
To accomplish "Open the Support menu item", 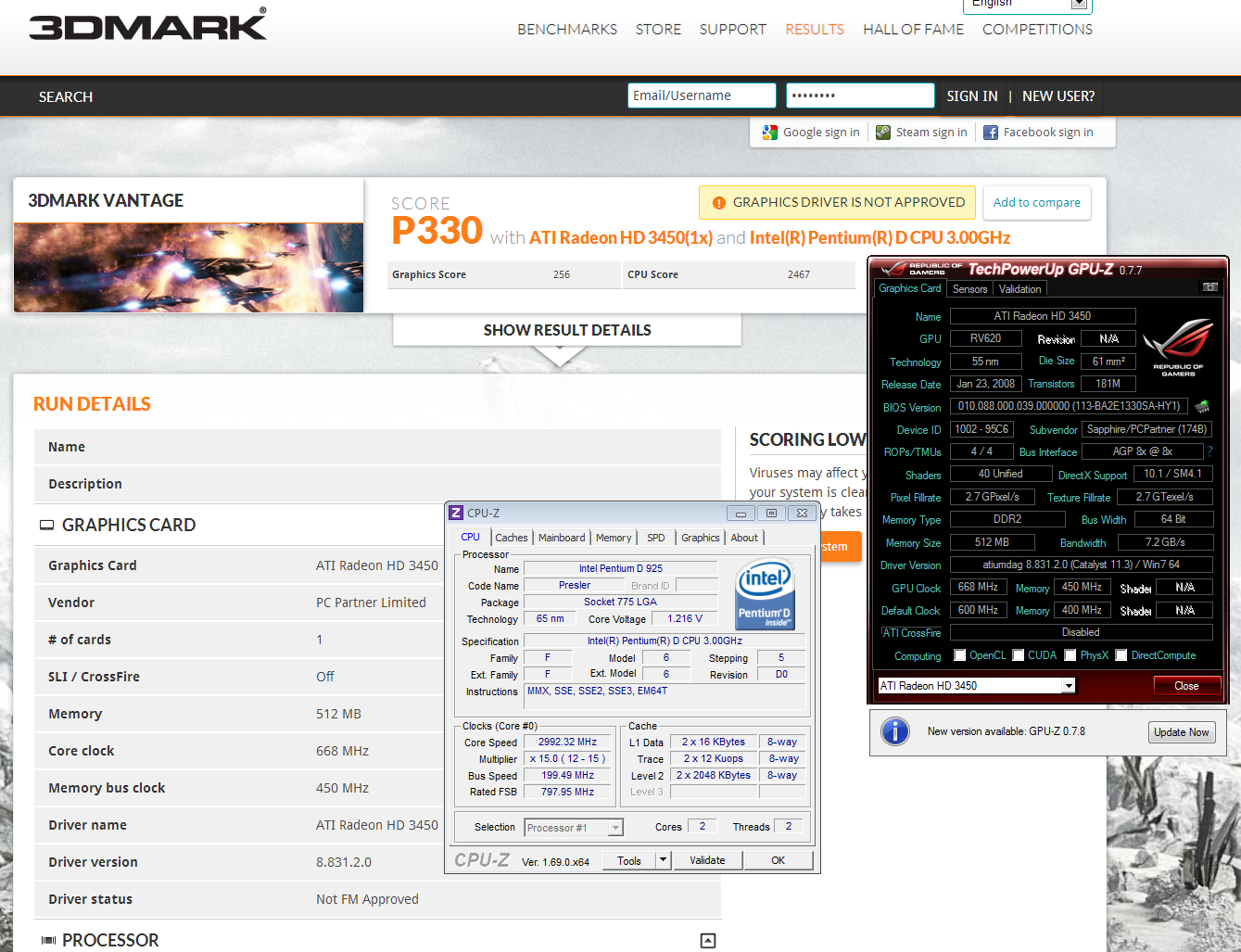I will coord(733,30).
